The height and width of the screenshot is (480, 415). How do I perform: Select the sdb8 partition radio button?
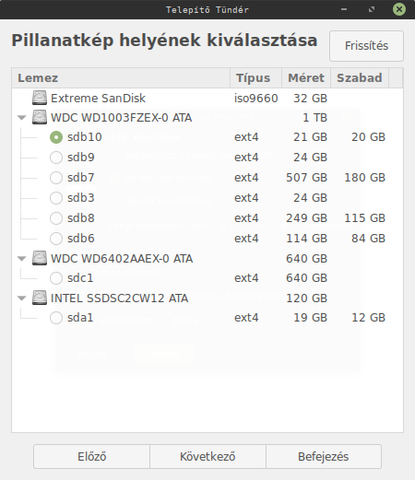(56, 218)
